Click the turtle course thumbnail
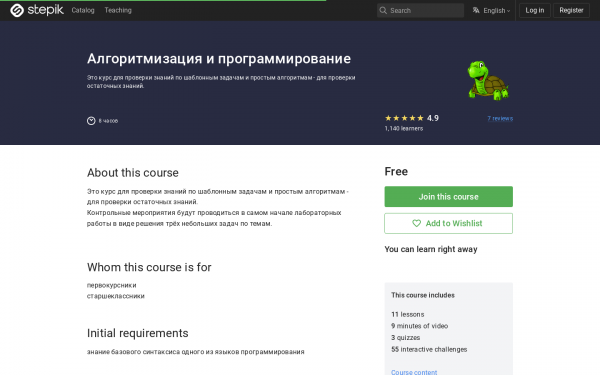 (488, 81)
